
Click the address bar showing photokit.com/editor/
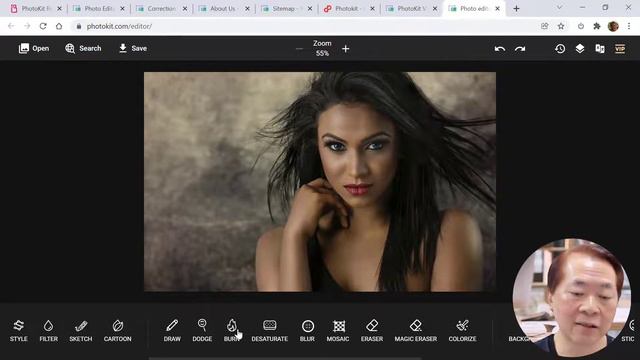(306, 26)
